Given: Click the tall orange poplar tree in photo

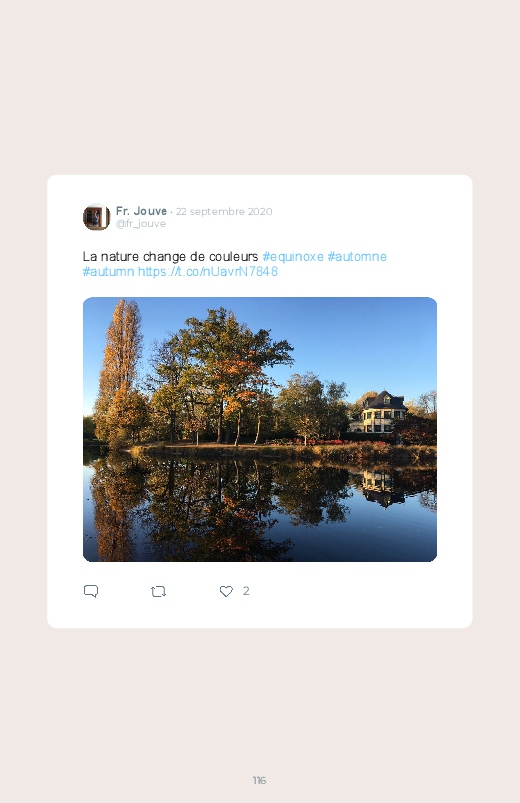Looking at the screenshot, I should [x=120, y=371].
